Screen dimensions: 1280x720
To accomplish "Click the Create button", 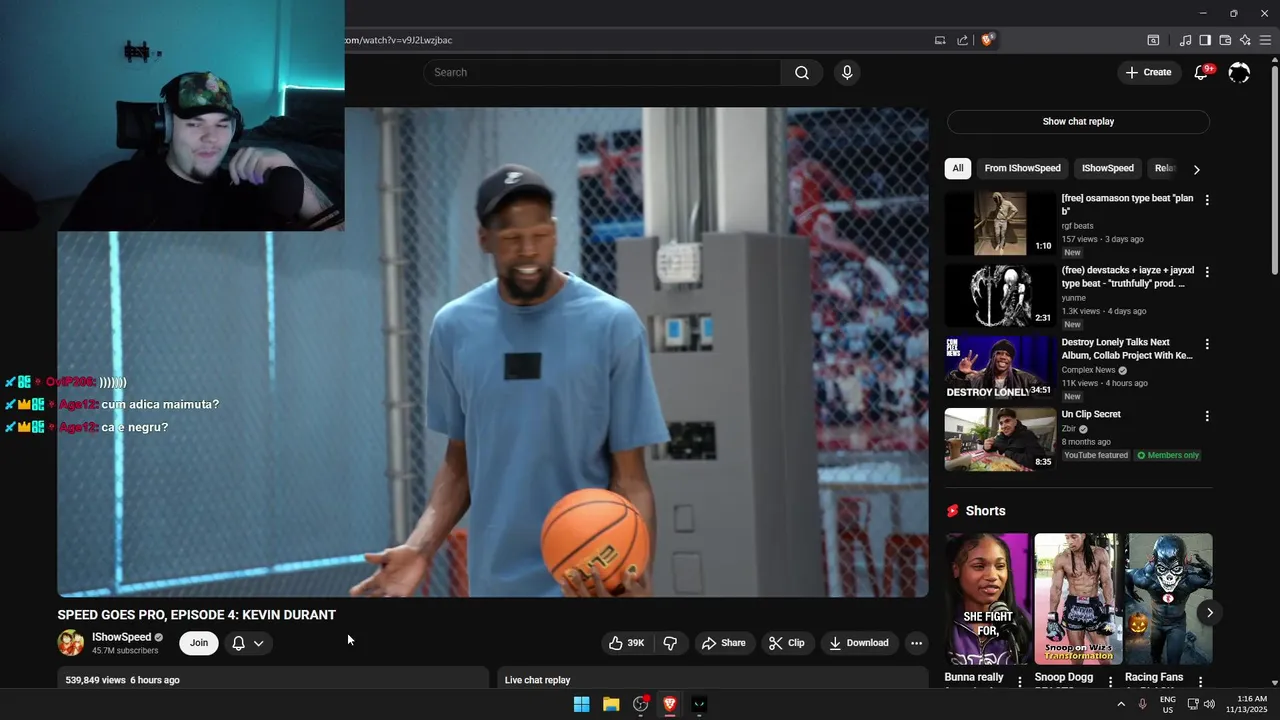I will tap(1148, 72).
